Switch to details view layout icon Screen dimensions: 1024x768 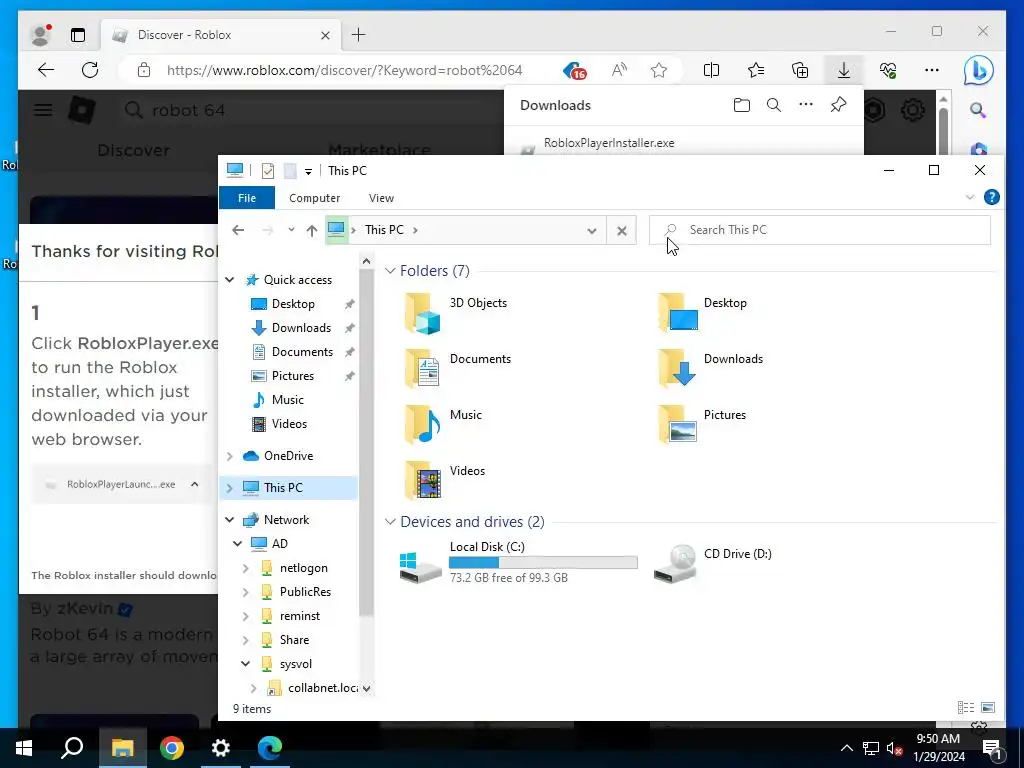point(966,707)
